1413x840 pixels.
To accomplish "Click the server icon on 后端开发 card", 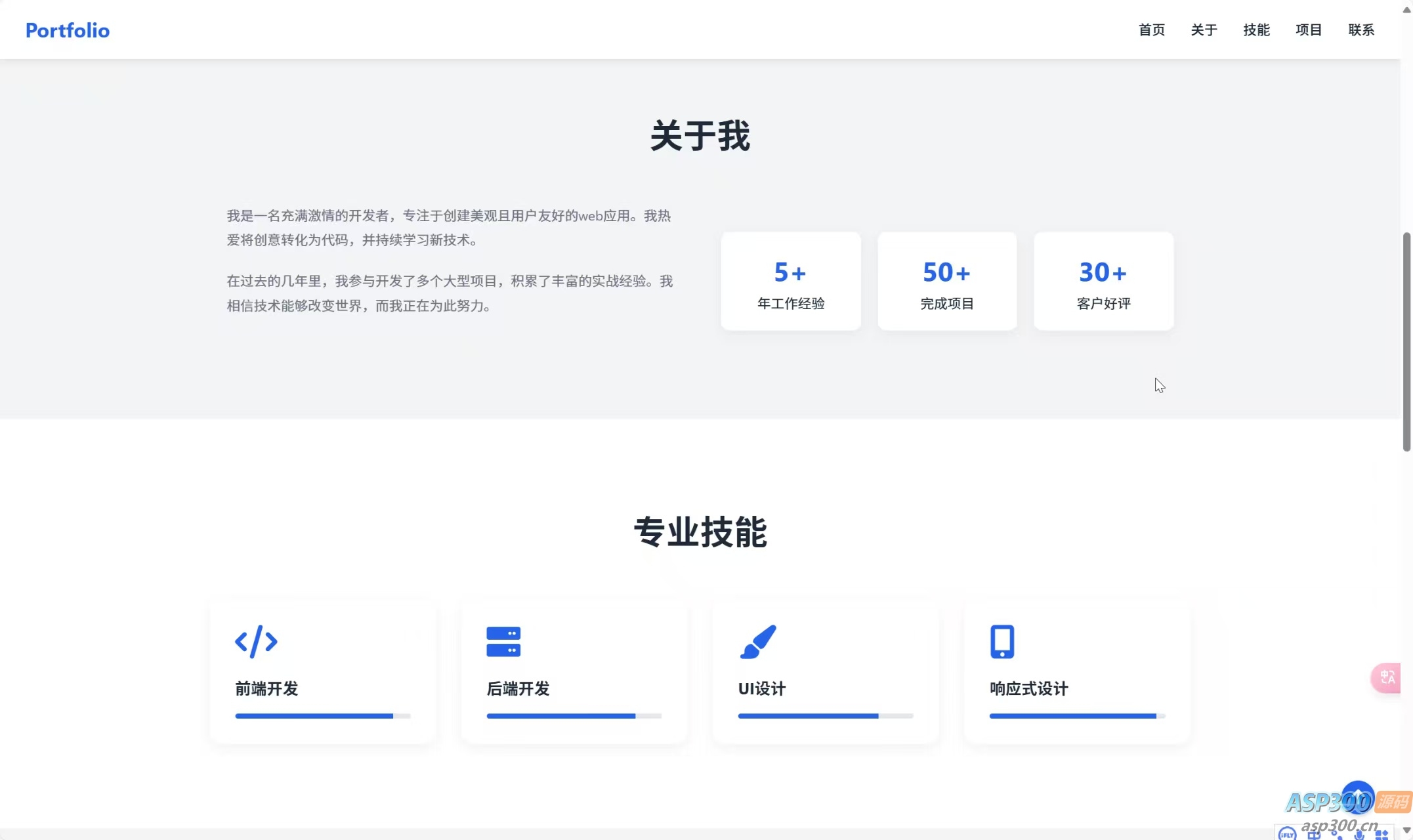I will (503, 642).
